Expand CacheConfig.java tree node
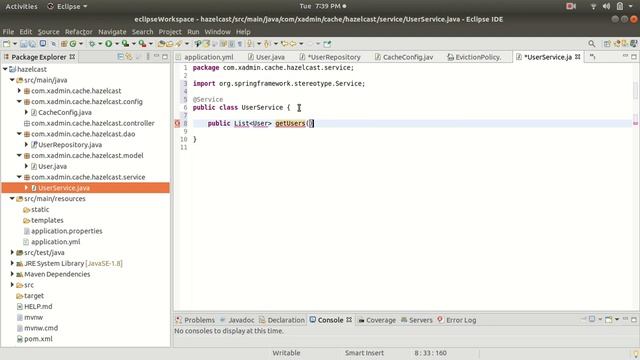 point(27,112)
